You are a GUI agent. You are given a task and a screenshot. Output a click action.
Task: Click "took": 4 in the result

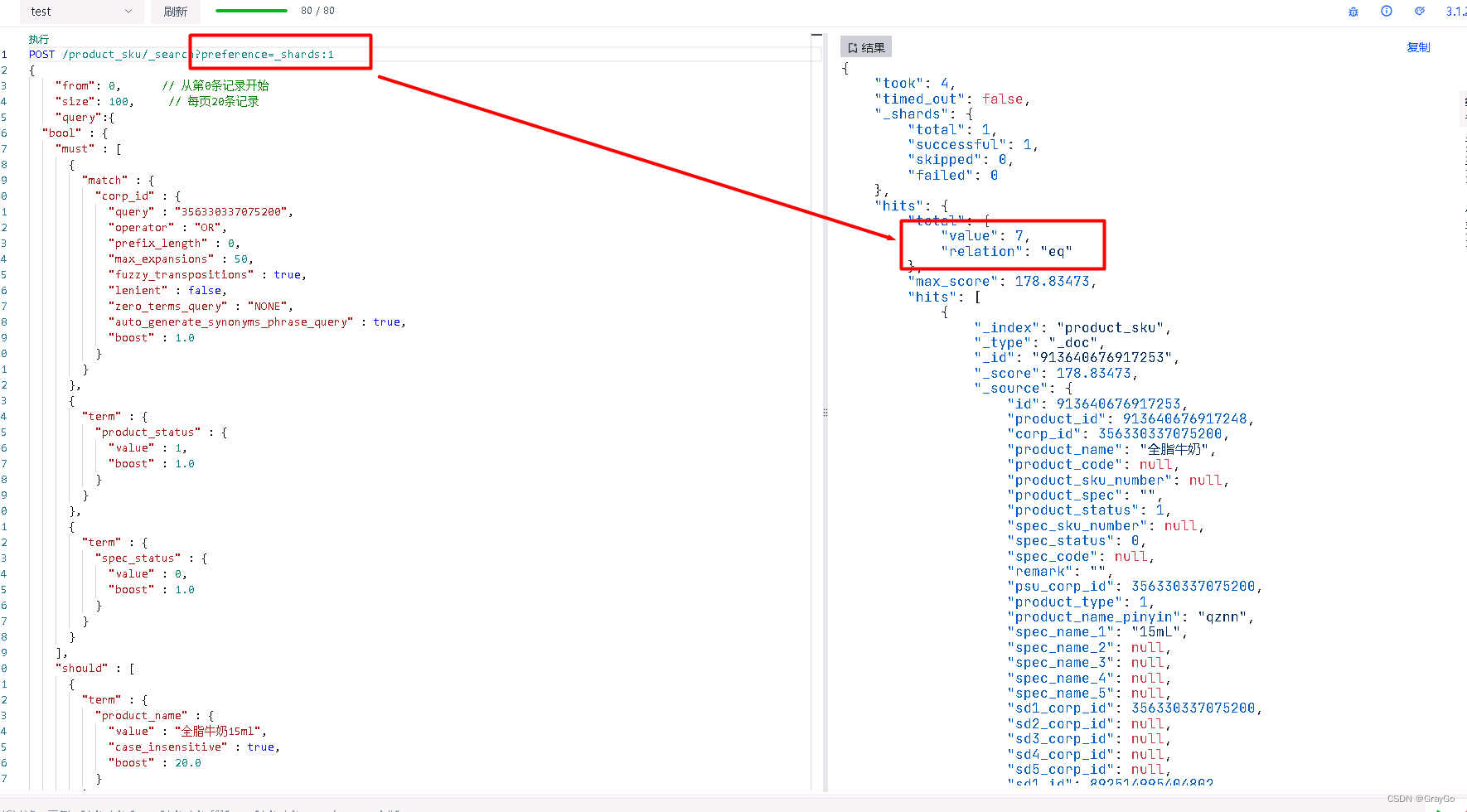click(915, 84)
